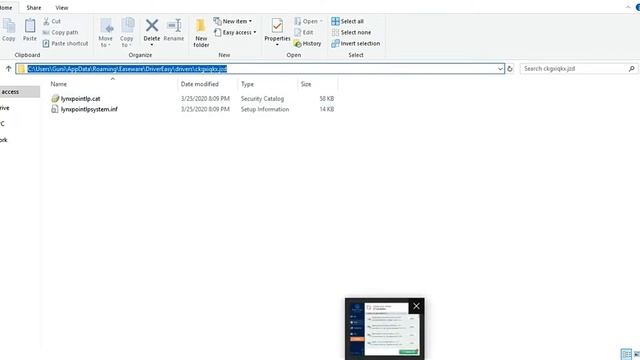The image size is (640, 360).
Task: Click the Cut scissors command
Action: pos(52,21)
